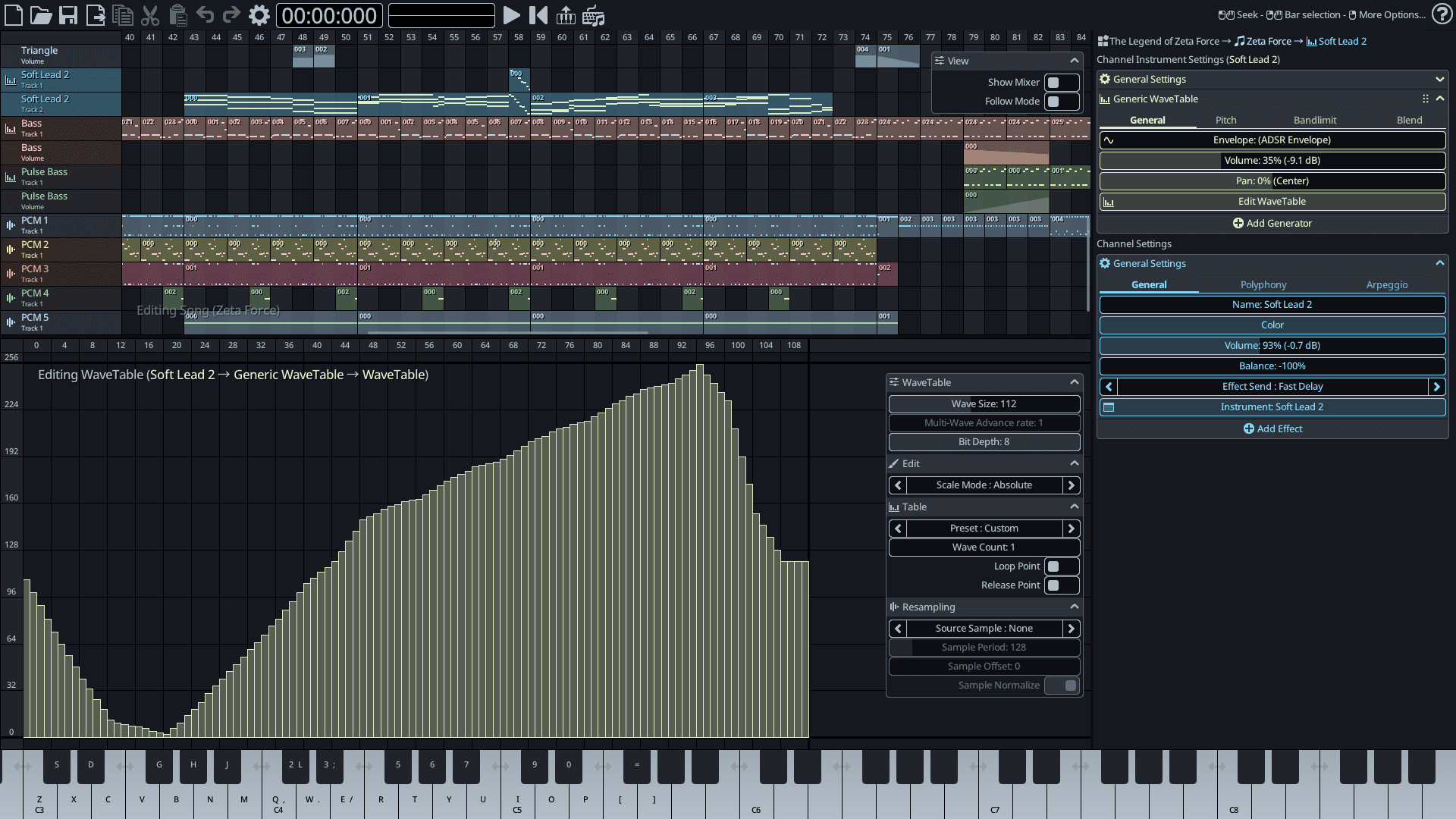Adjust the instrument Volume 35% slider
Screen dimensions: 1456x819
(x=1272, y=160)
